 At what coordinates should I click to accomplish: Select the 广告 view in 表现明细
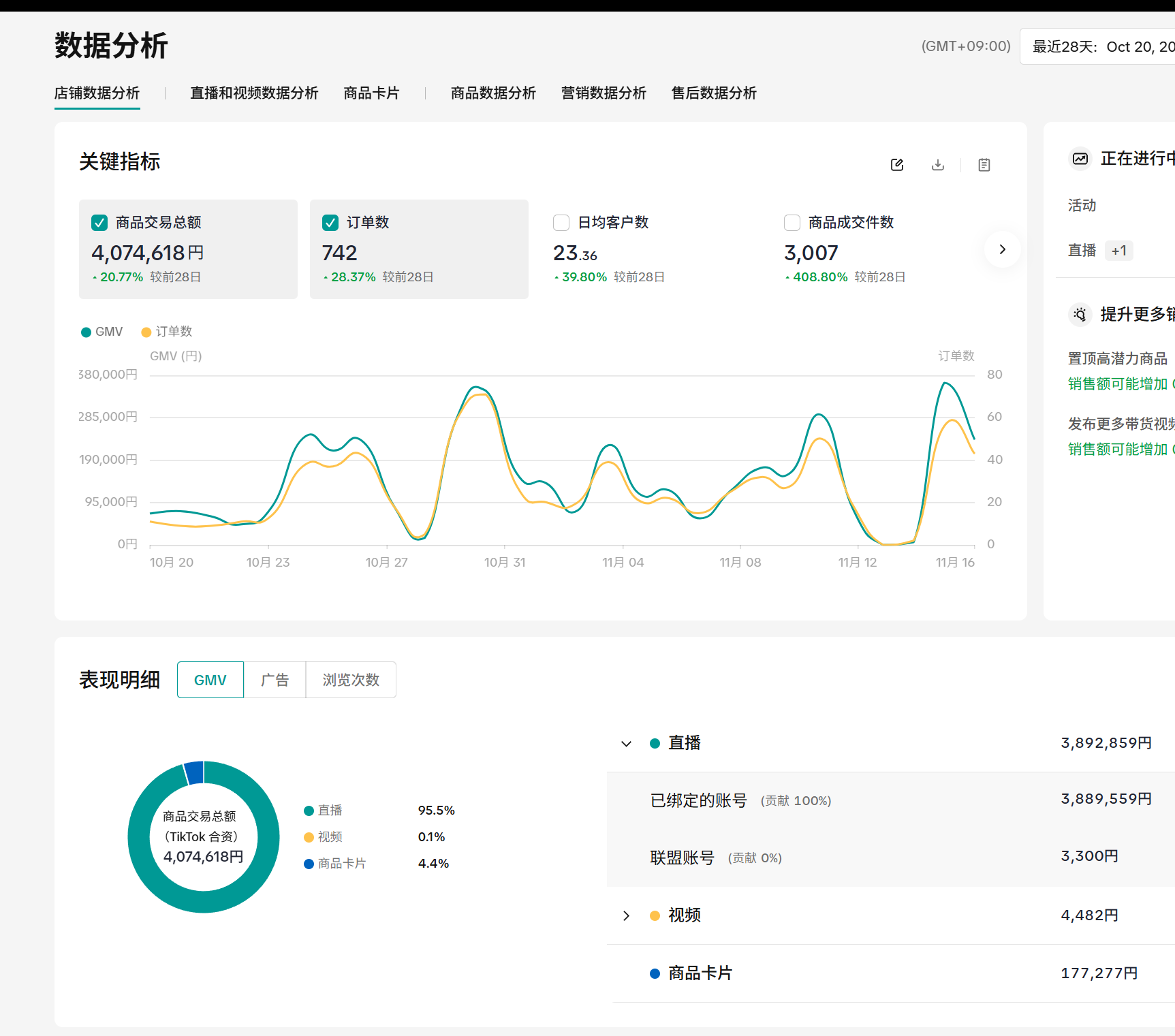(x=275, y=679)
